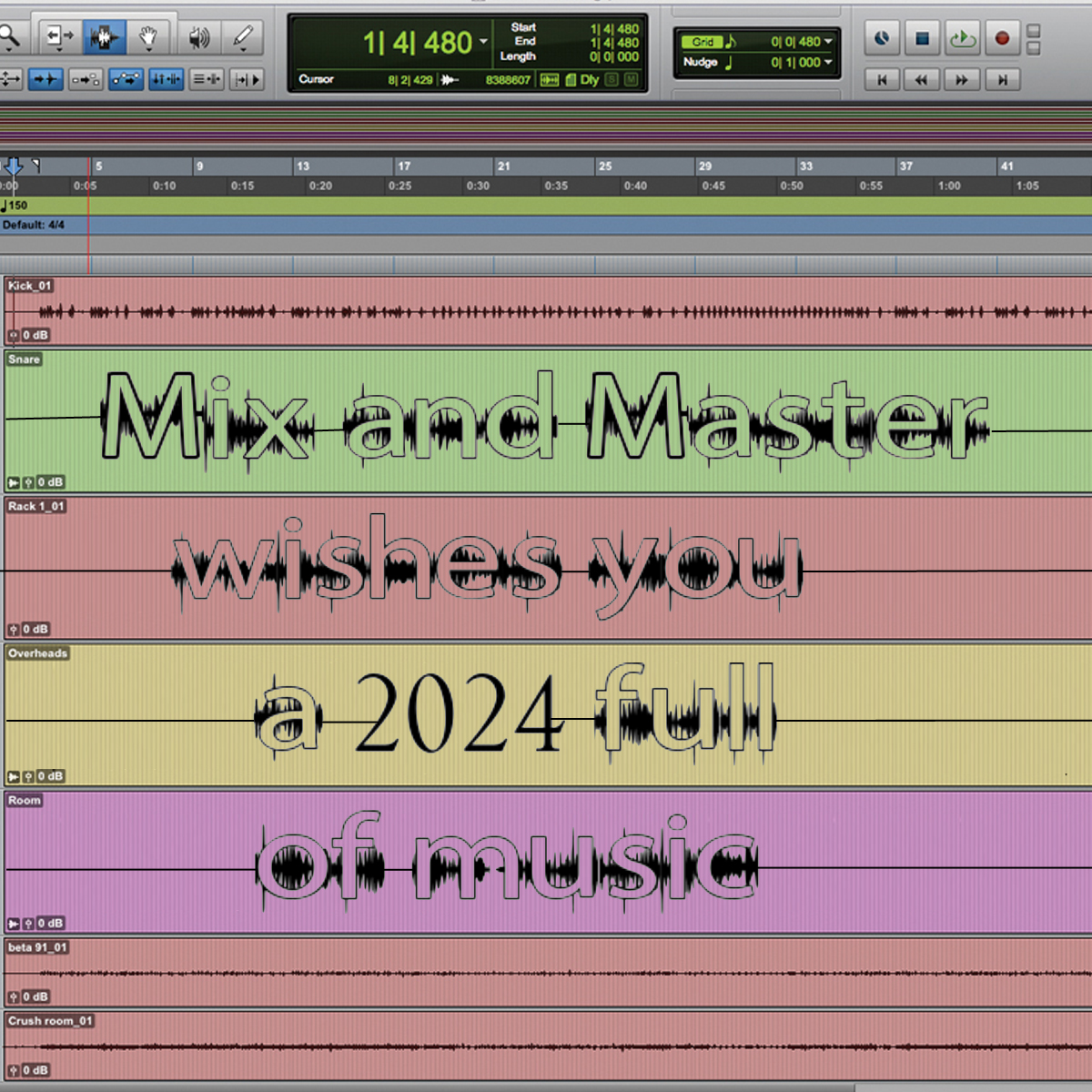This screenshot has height=1092, width=1092.
Task: Click the beta 91_01 clip gain icon
Action: (13, 997)
